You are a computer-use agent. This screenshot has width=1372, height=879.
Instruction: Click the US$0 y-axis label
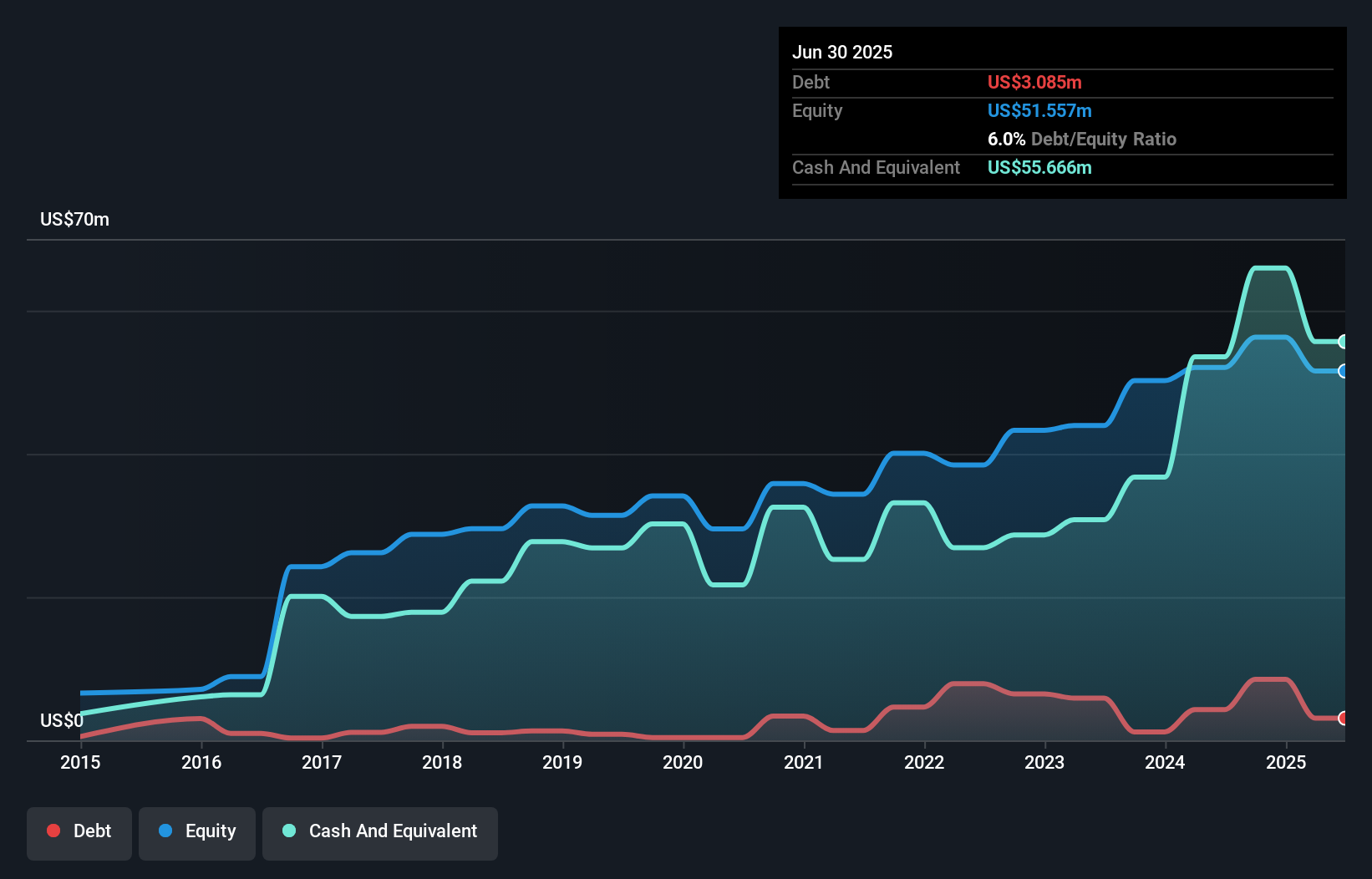pyautogui.click(x=62, y=720)
